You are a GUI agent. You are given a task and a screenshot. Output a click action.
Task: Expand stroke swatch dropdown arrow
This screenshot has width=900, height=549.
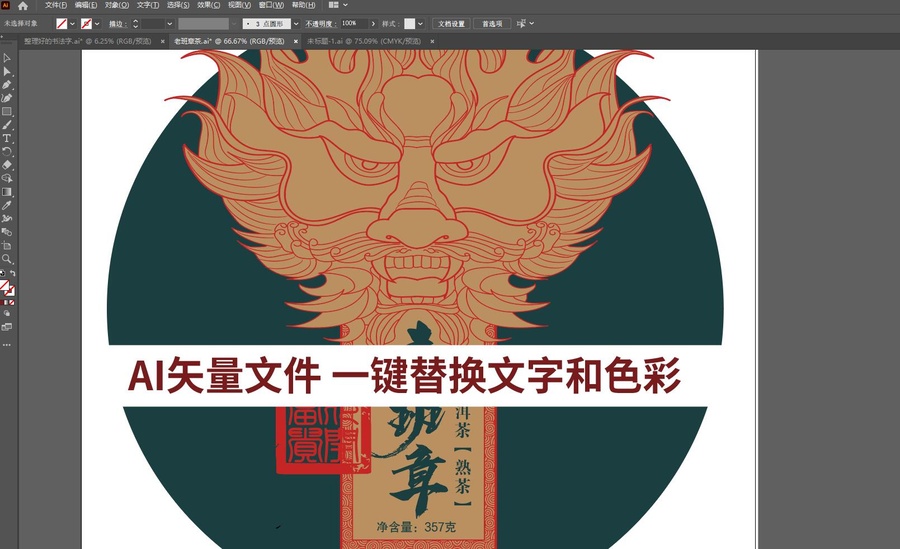[97, 24]
